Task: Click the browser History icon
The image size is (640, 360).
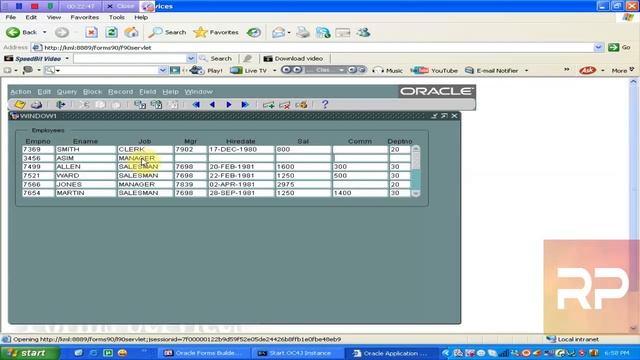Action: tap(254, 32)
